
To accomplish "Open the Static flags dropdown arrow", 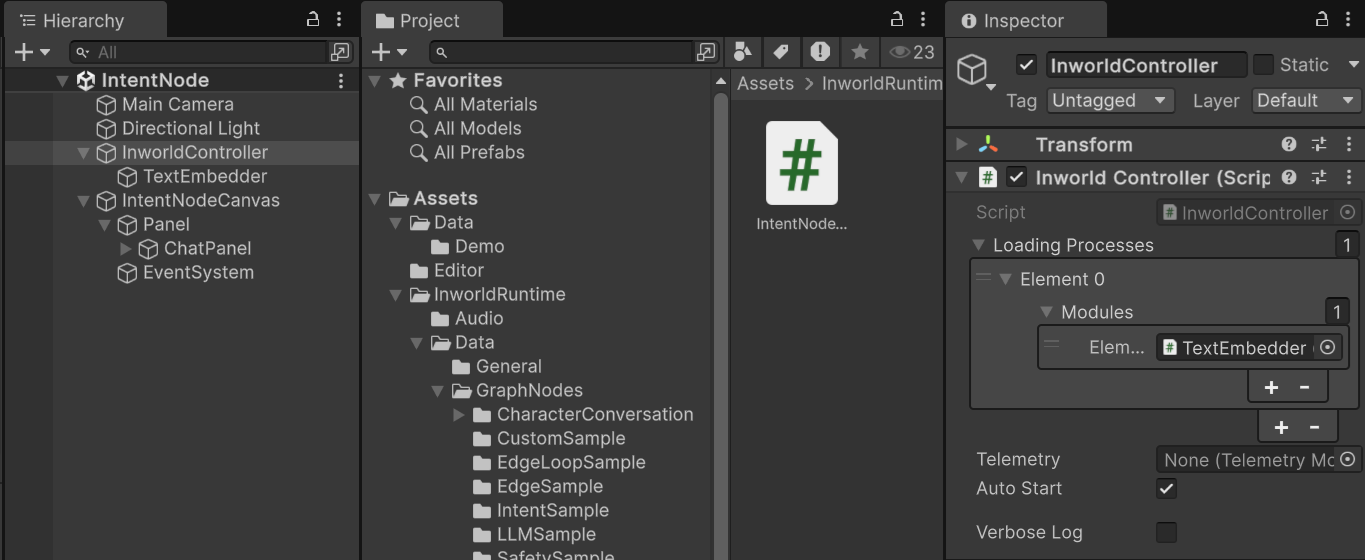I will pos(1354,65).
